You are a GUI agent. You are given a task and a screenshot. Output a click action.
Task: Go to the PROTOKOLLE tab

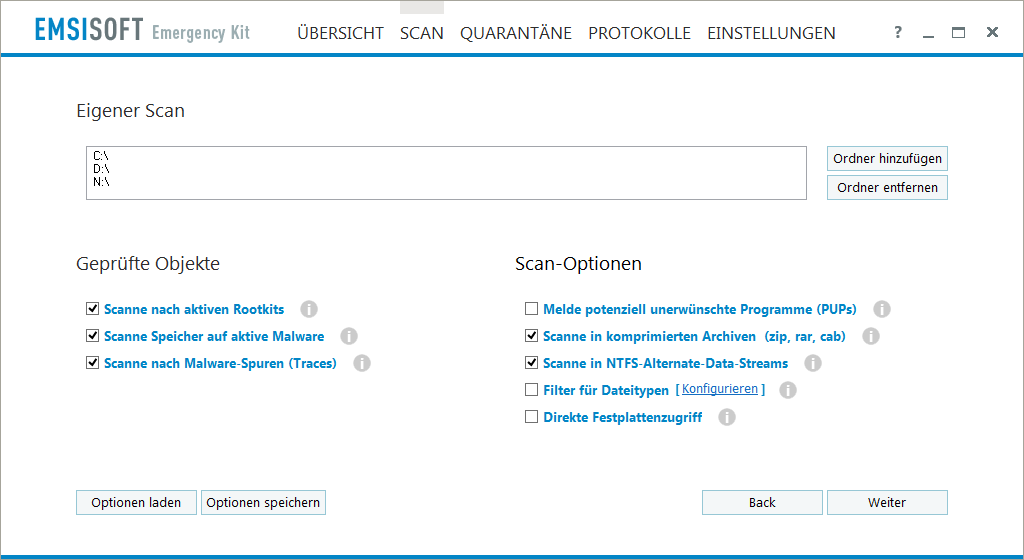[x=639, y=33]
